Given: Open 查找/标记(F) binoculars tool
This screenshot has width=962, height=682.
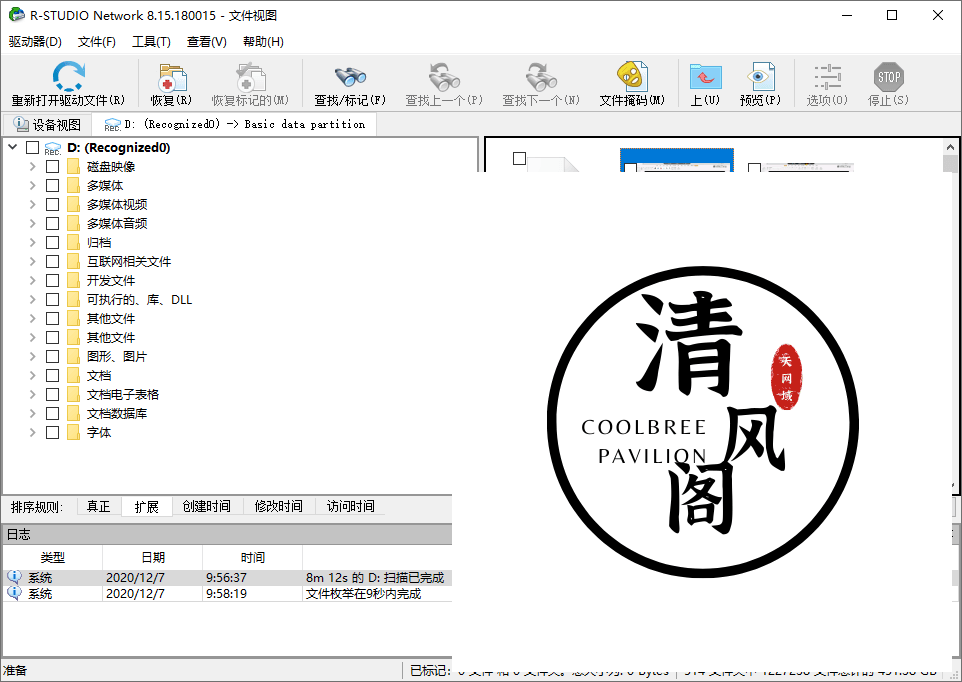Looking at the screenshot, I should click(350, 77).
